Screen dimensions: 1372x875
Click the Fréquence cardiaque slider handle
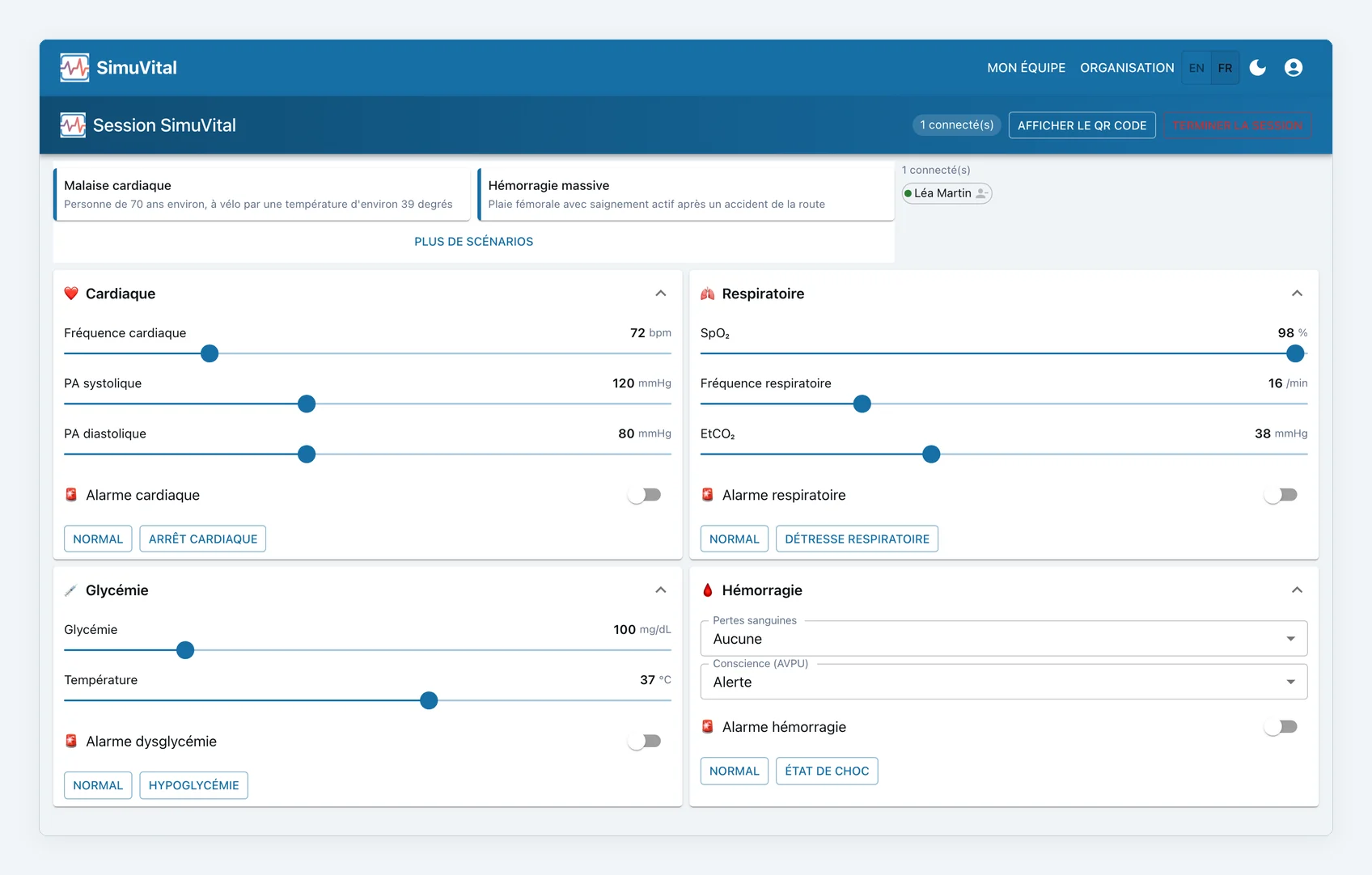[210, 353]
